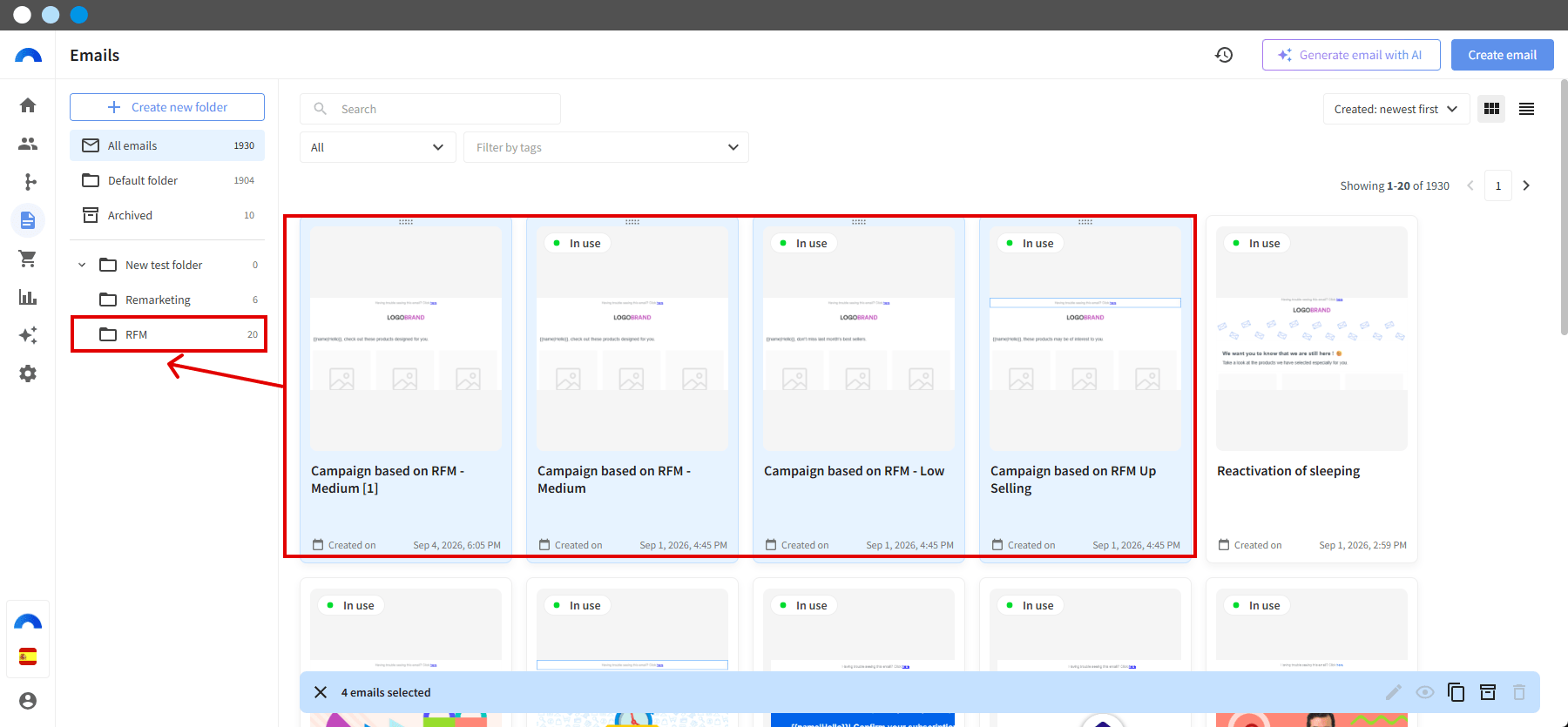The image size is (1568, 727).
Task: Click the magnifier icon in the search box
Action: (321, 109)
